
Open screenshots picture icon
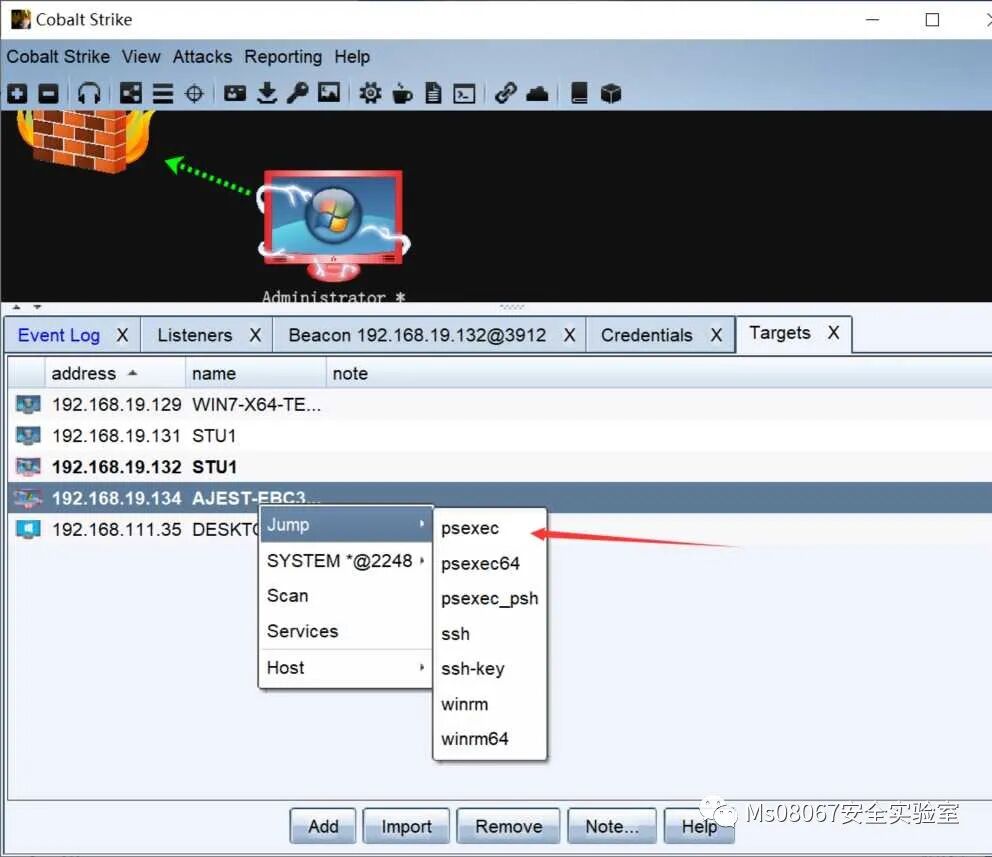click(x=329, y=93)
